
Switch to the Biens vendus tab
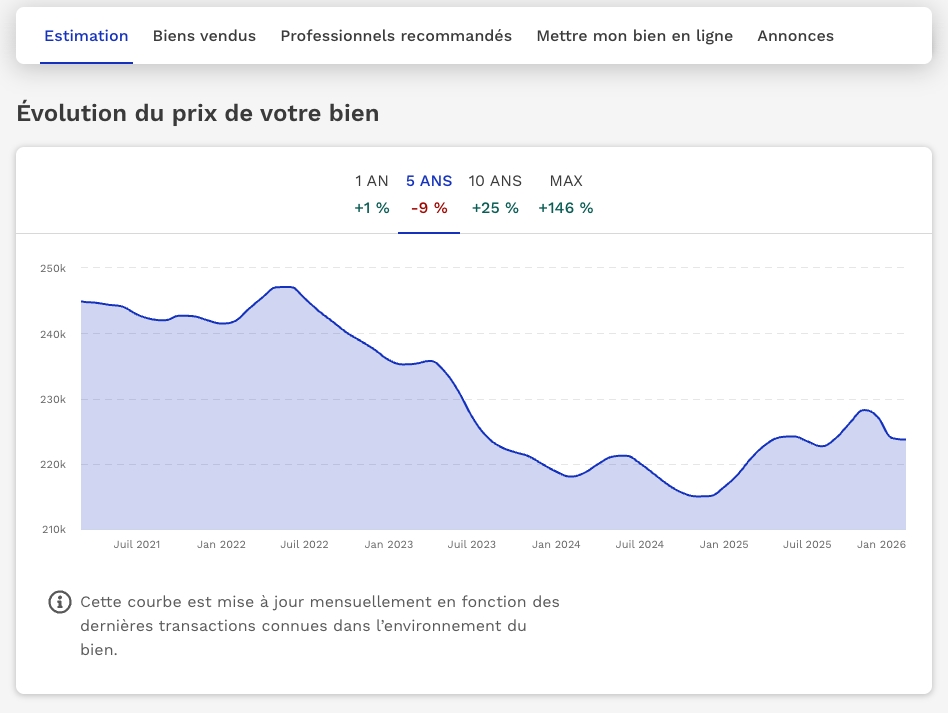pos(204,36)
